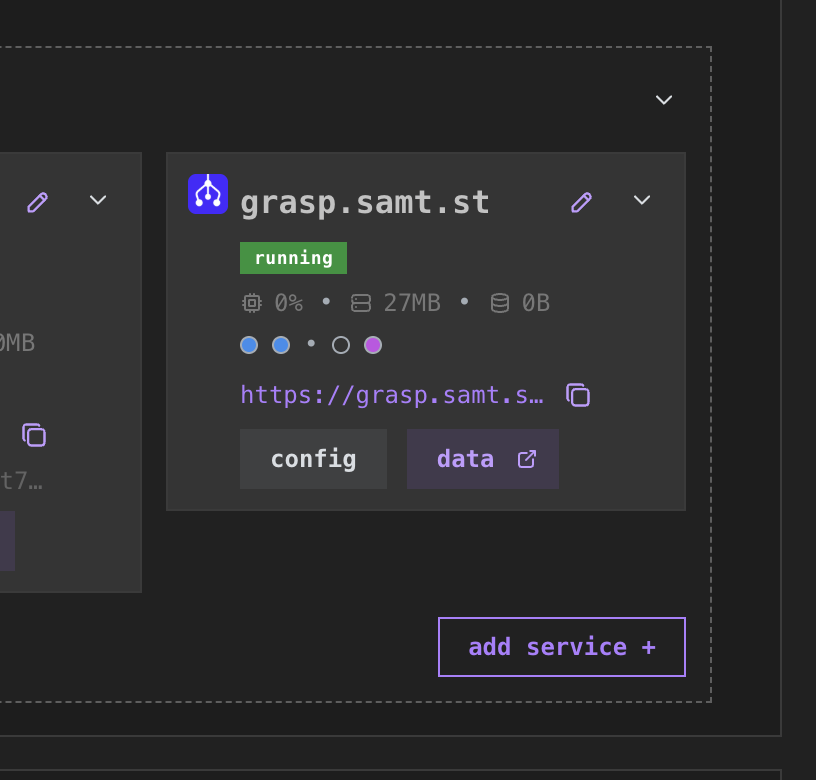Click the empty hollow status circle

[x=341, y=345]
